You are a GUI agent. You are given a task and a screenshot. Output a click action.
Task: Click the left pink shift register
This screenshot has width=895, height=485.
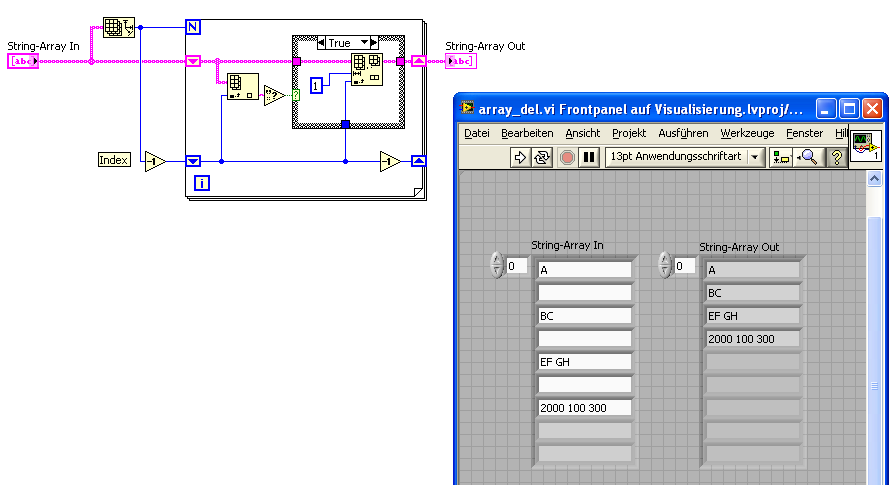tap(193, 61)
